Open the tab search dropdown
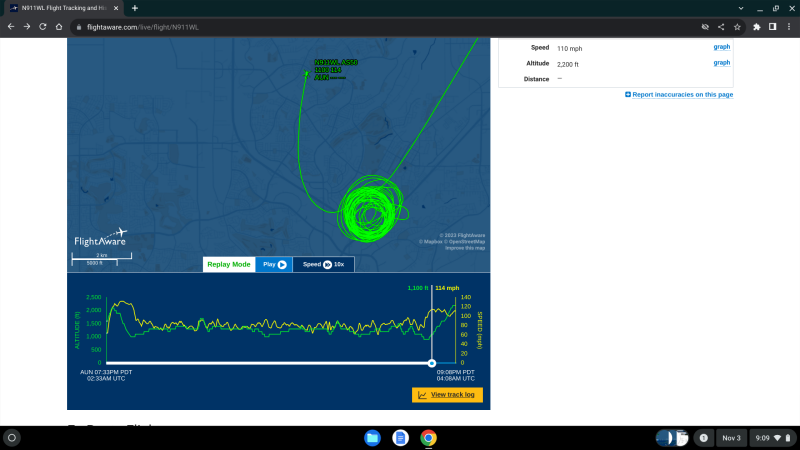Viewport: 800px width, 450px height. (x=741, y=8)
